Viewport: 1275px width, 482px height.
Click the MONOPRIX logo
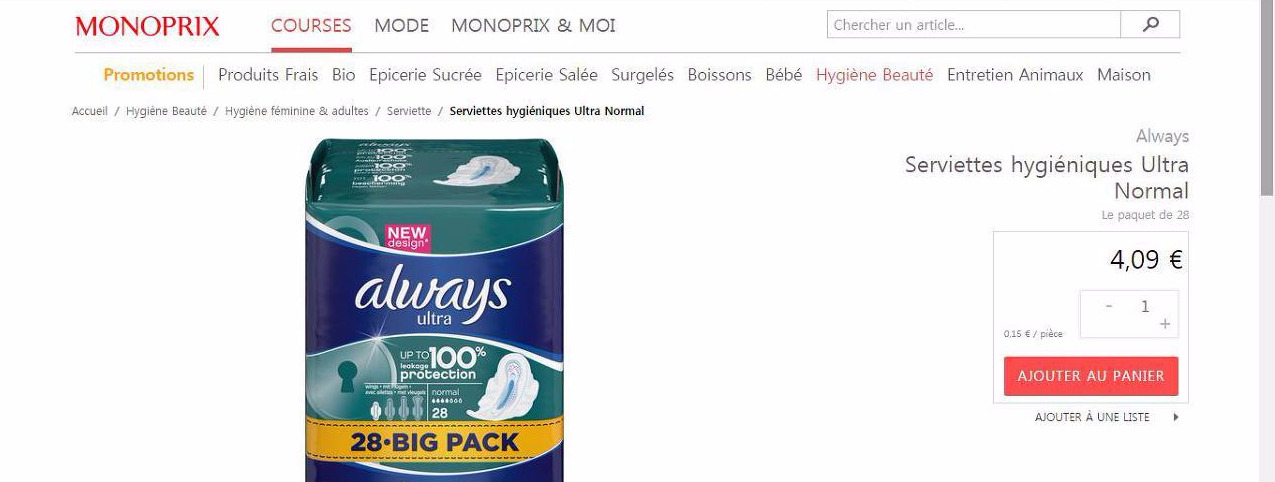pos(147,26)
